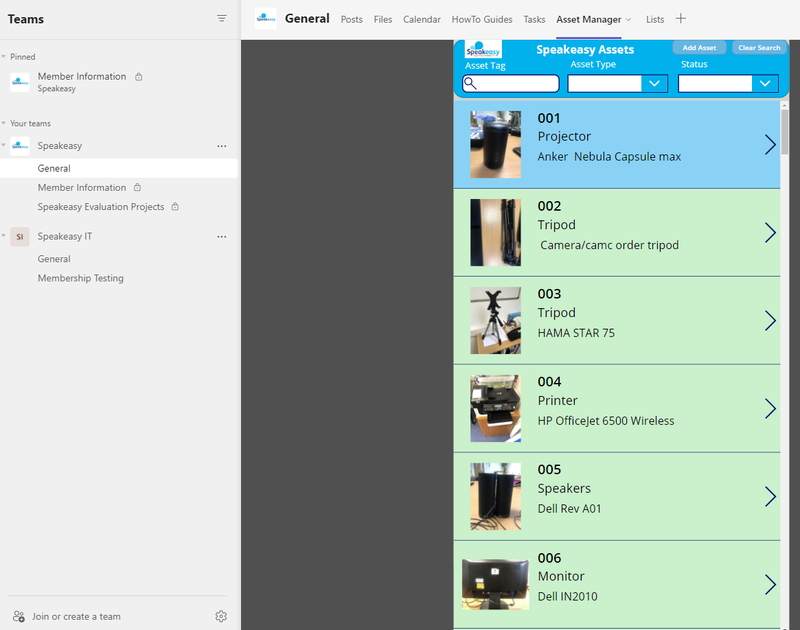
Task: Collapse the Speakeasy IT team channels
Action: click(x=4, y=236)
